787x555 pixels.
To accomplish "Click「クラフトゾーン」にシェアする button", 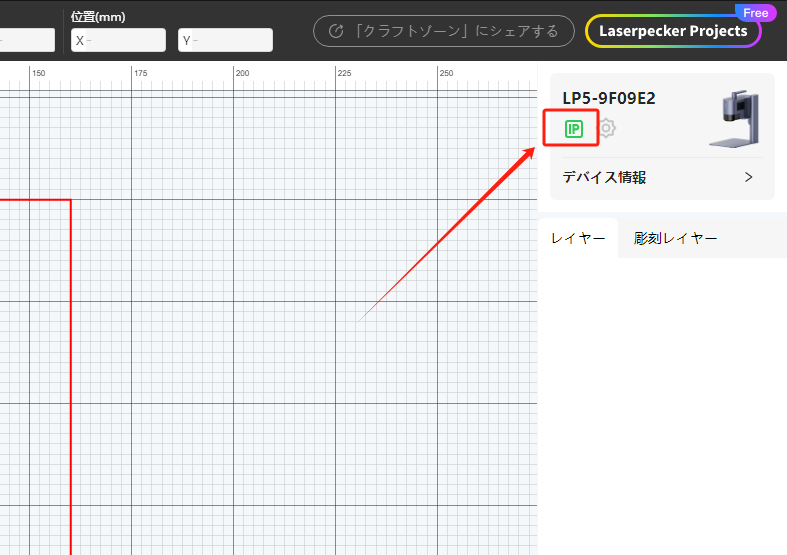I will (x=444, y=31).
